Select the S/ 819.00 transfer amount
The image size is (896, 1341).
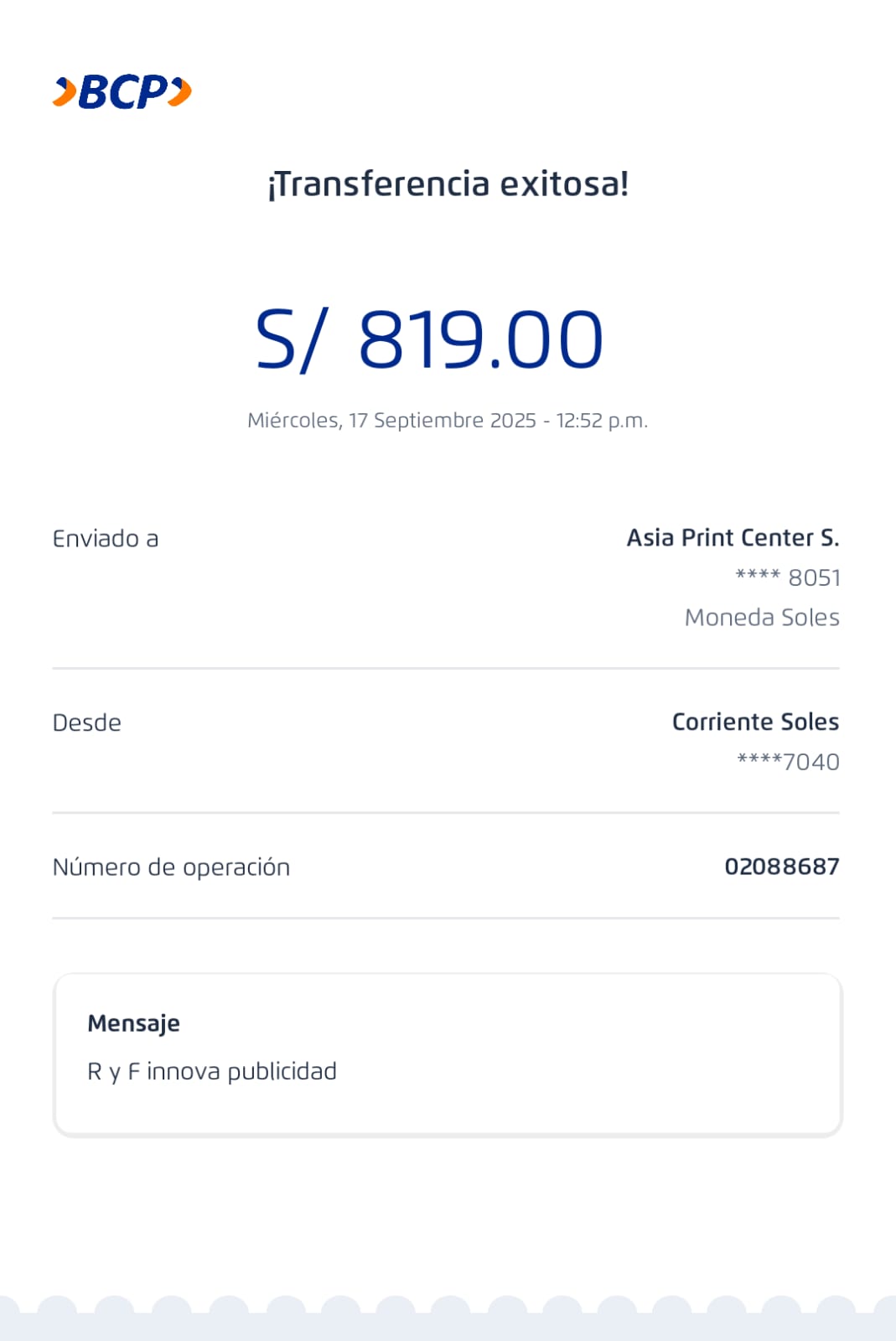(429, 339)
